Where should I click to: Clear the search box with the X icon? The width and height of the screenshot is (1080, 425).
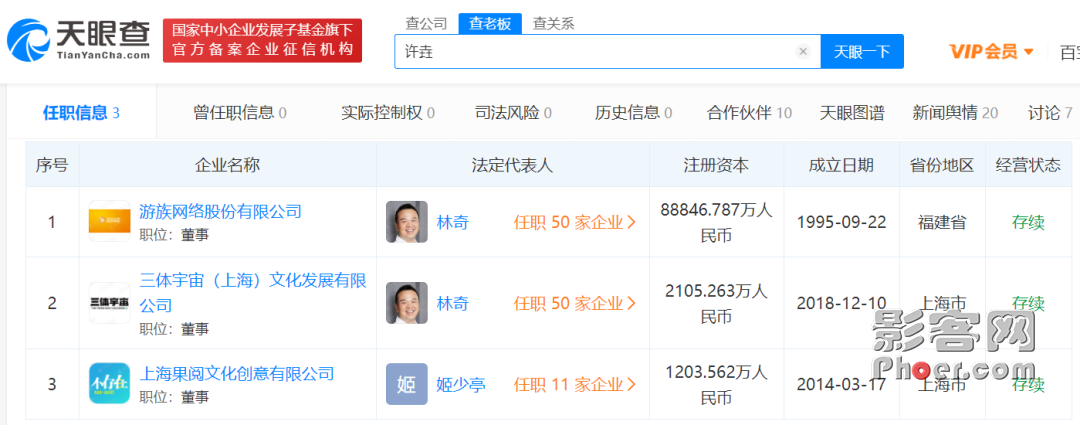click(802, 52)
